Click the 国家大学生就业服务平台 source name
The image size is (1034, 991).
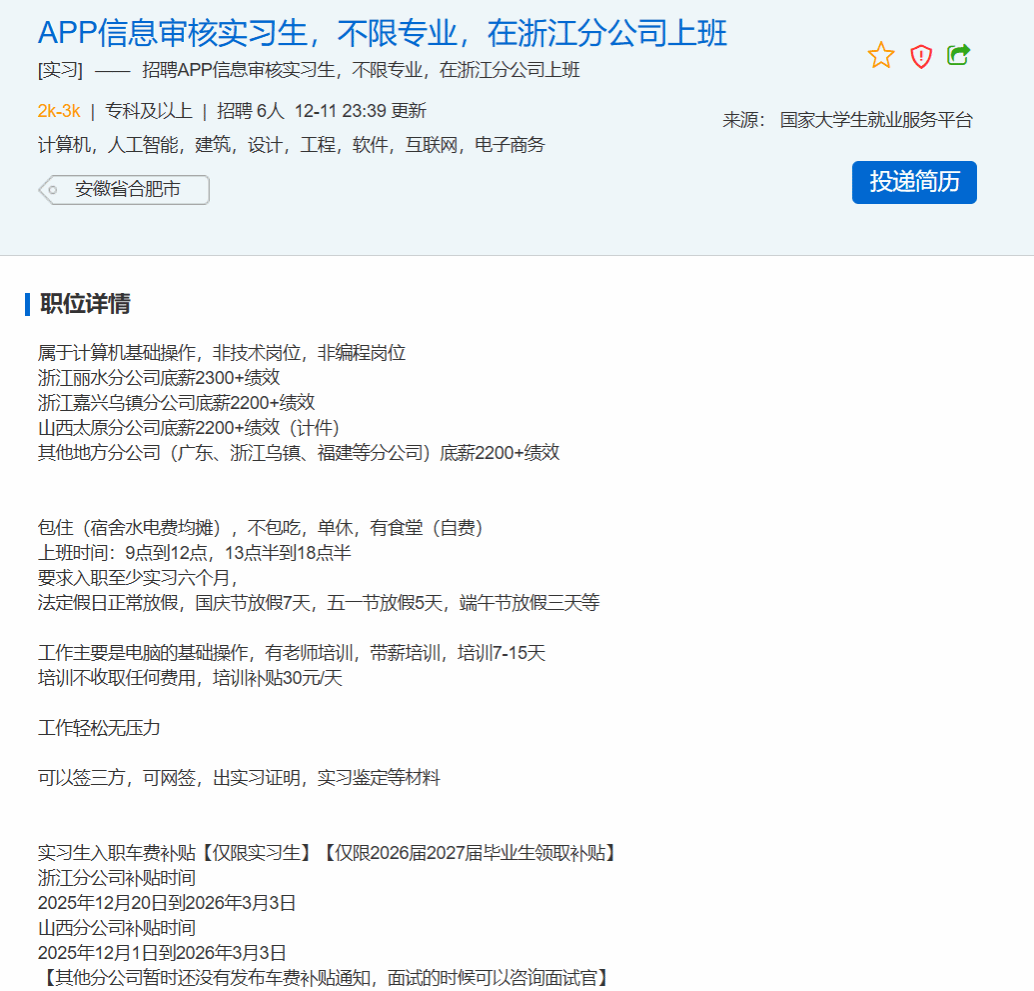coord(875,120)
